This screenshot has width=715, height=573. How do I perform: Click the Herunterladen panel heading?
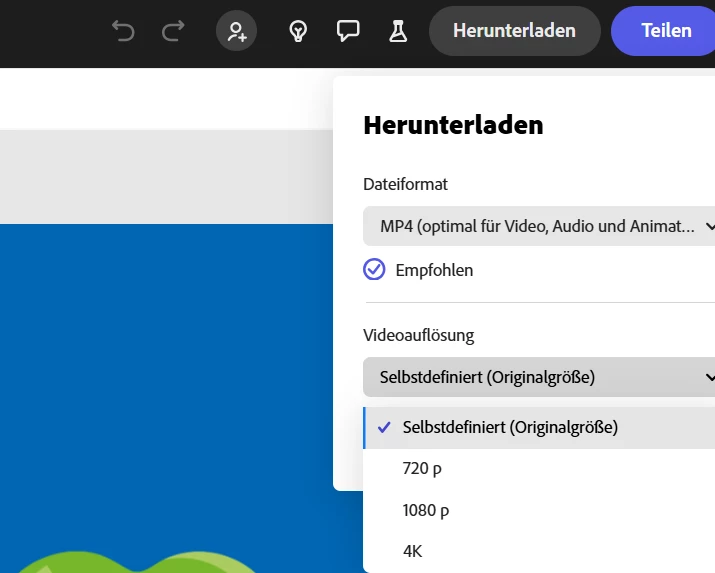[453, 125]
